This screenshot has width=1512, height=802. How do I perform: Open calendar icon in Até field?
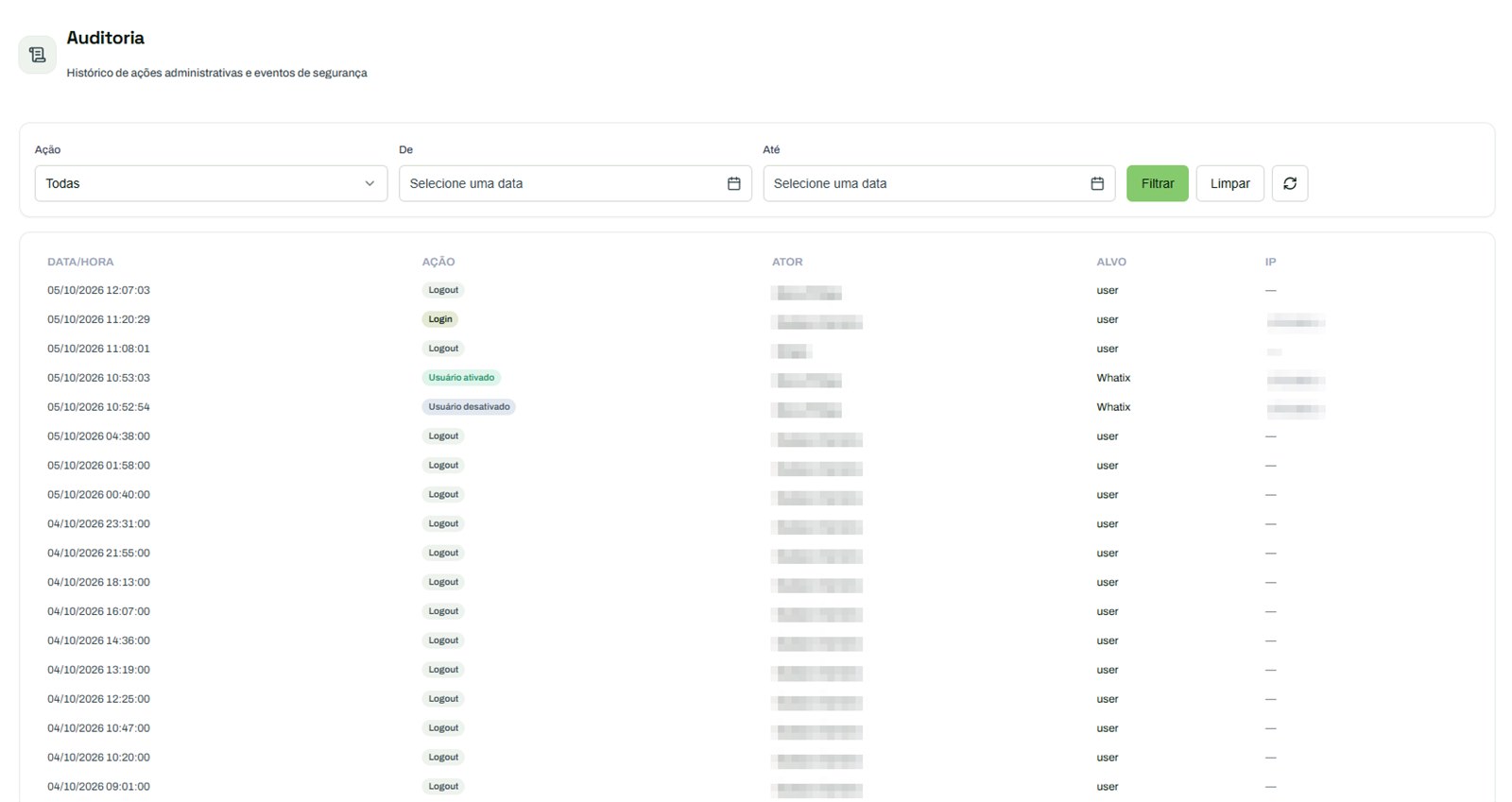pyautogui.click(x=1097, y=183)
